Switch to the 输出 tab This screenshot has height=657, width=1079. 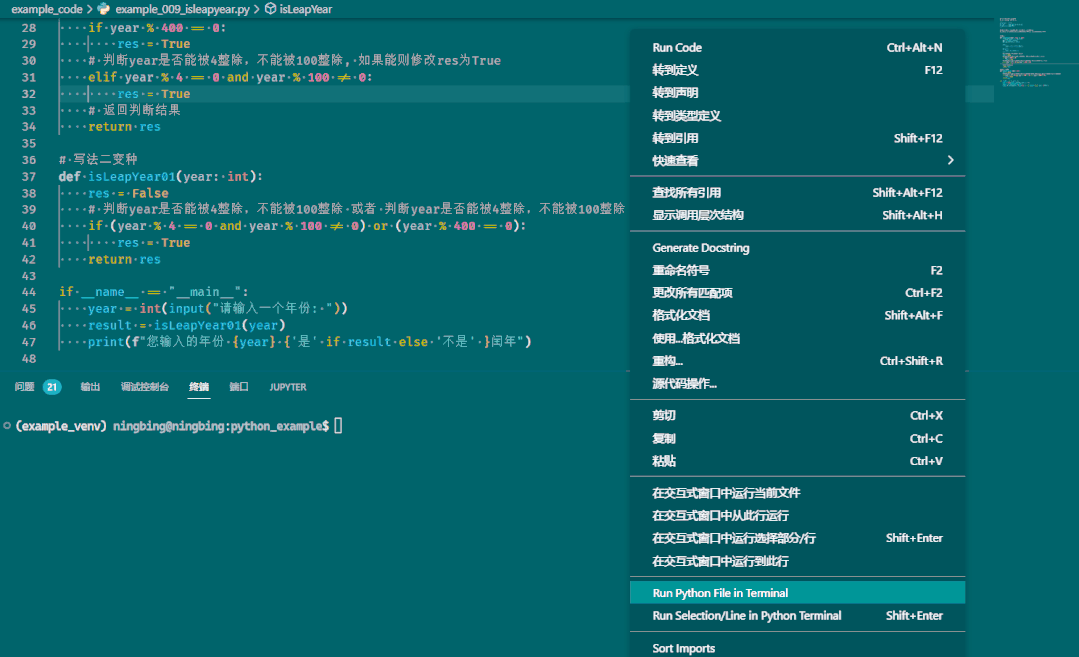click(90, 387)
